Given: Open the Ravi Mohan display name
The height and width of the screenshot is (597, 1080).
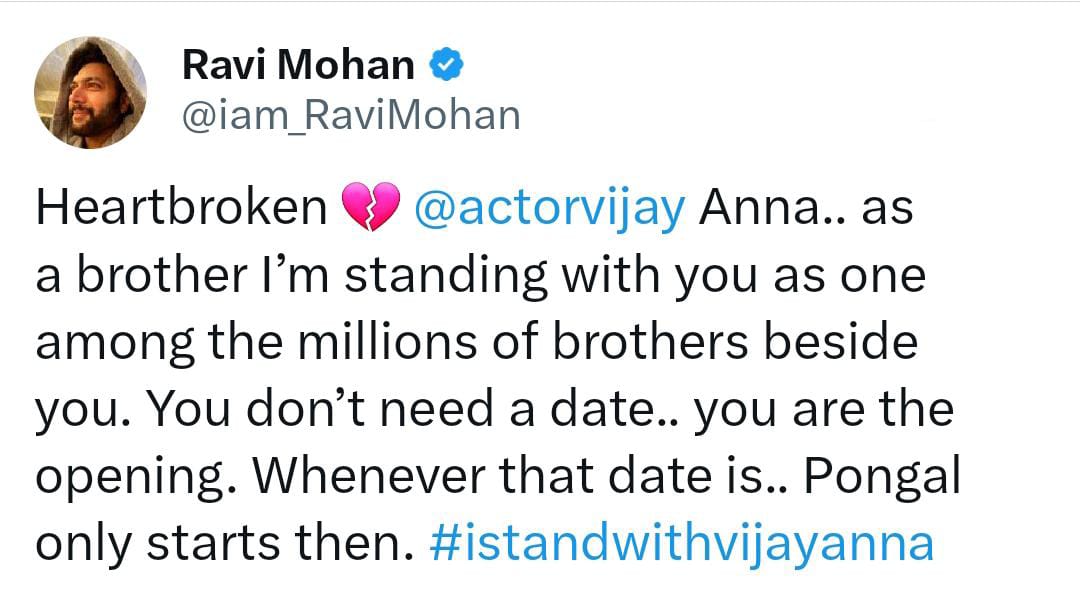Looking at the screenshot, I should coord(298,66).
